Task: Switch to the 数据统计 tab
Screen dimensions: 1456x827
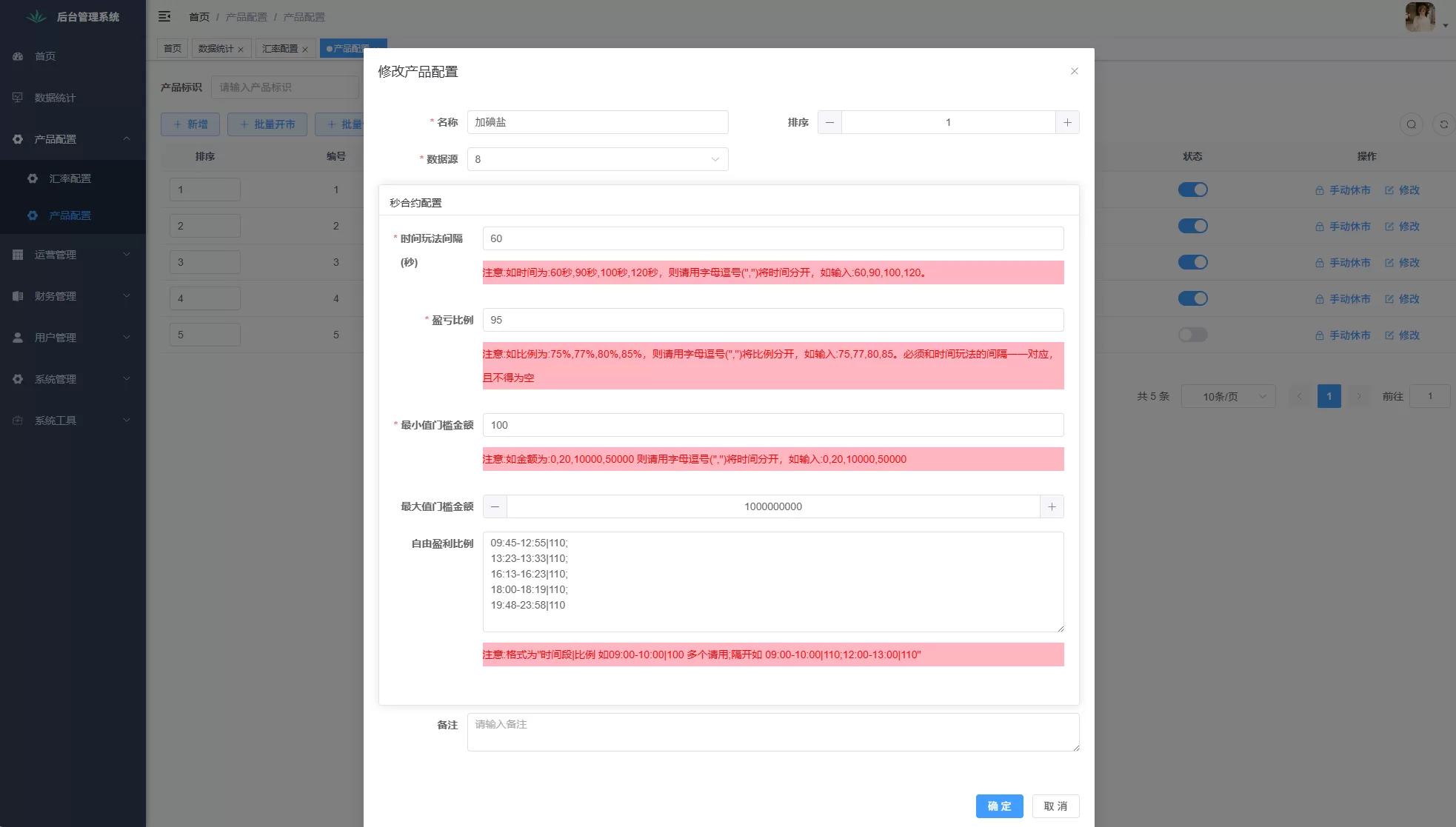Action: 216,48
